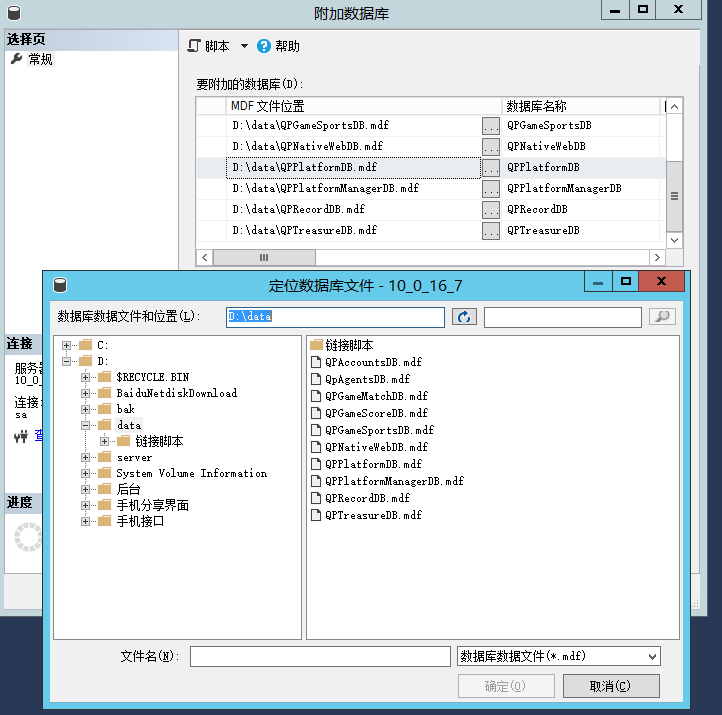Select QpAgentsDB.mdf file

[x=367, y=379]
